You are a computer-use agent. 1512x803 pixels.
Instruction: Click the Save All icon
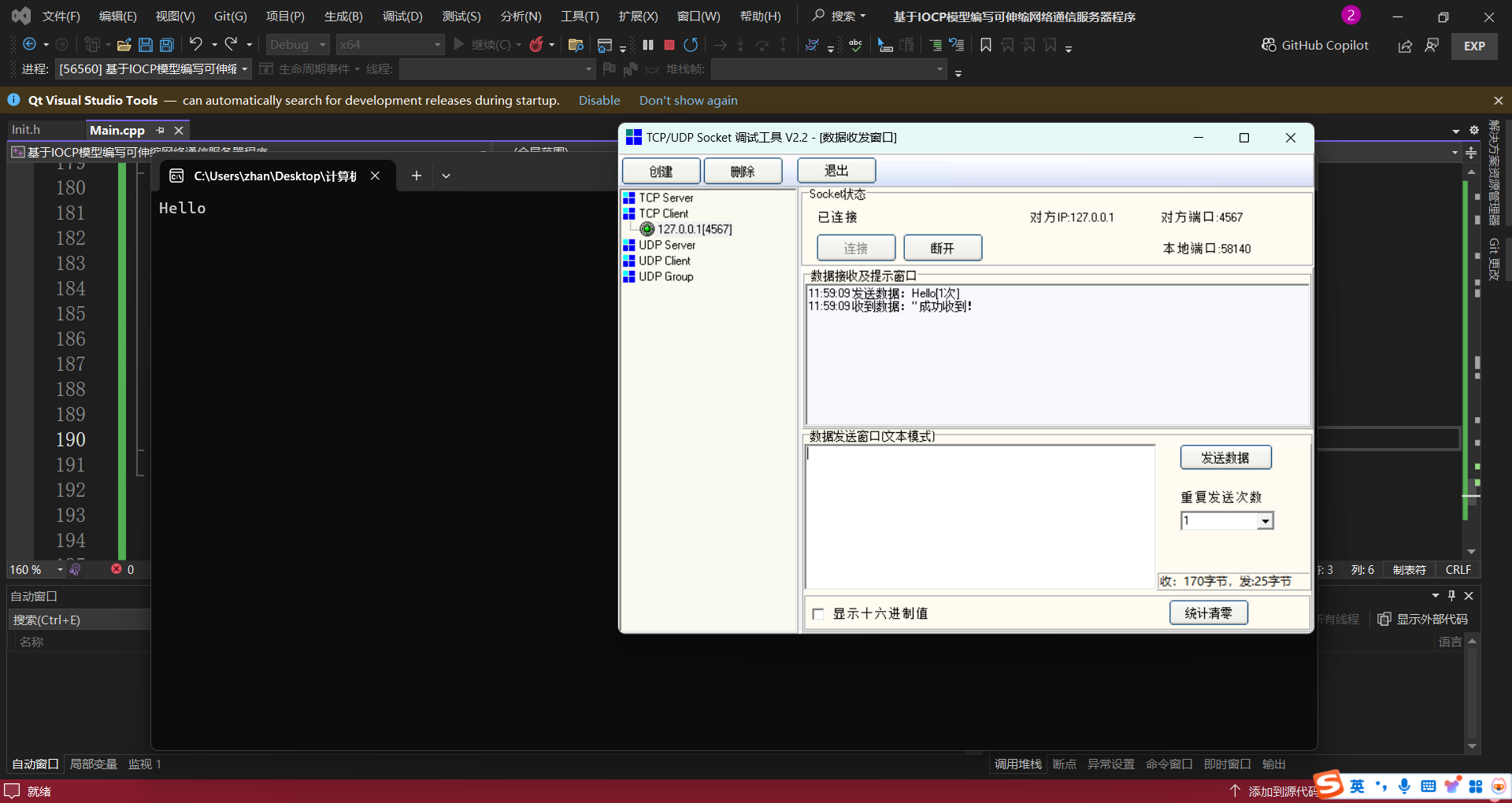pos(166,45)
